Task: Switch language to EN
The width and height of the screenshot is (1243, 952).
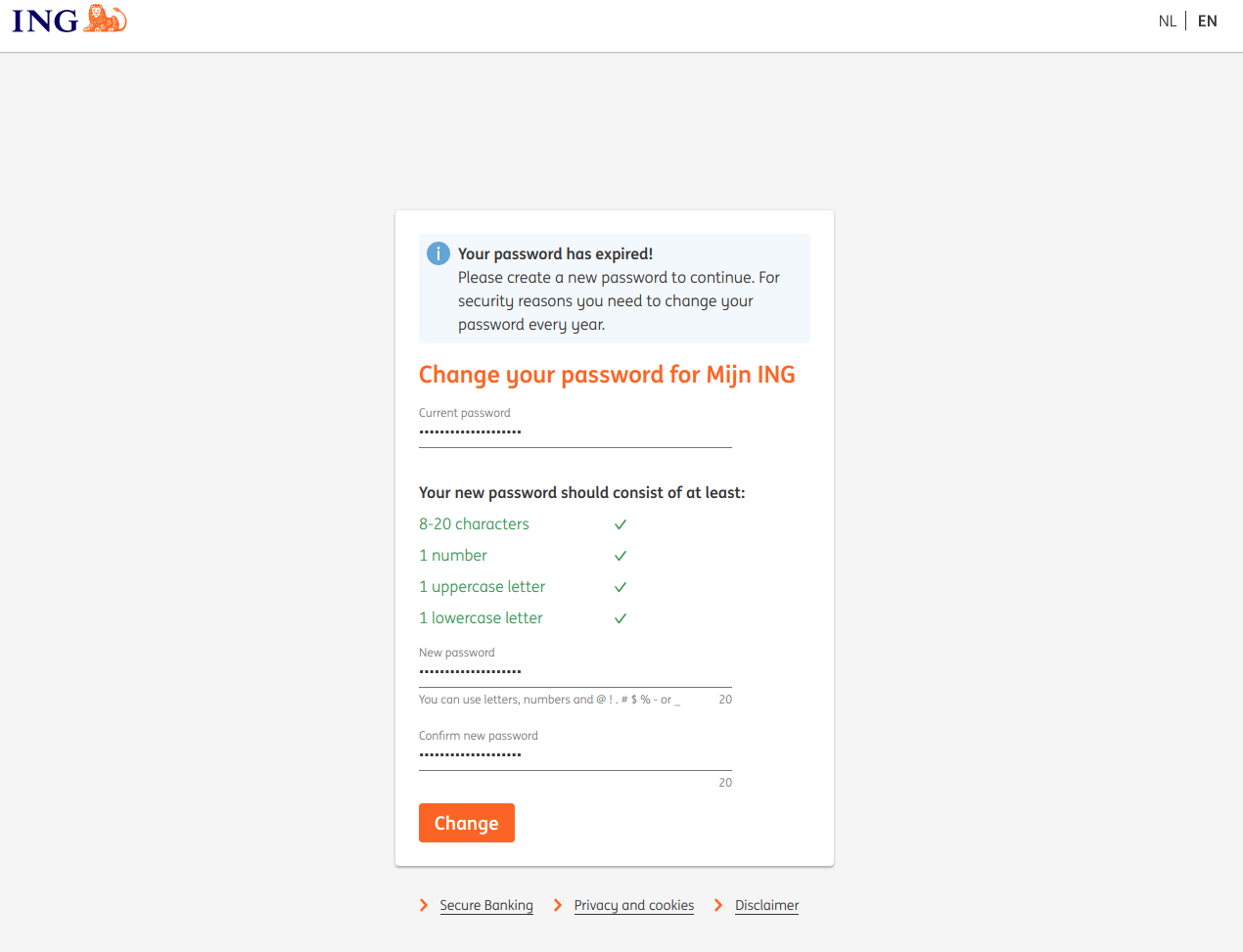Action: click(x=1208, y=22)
